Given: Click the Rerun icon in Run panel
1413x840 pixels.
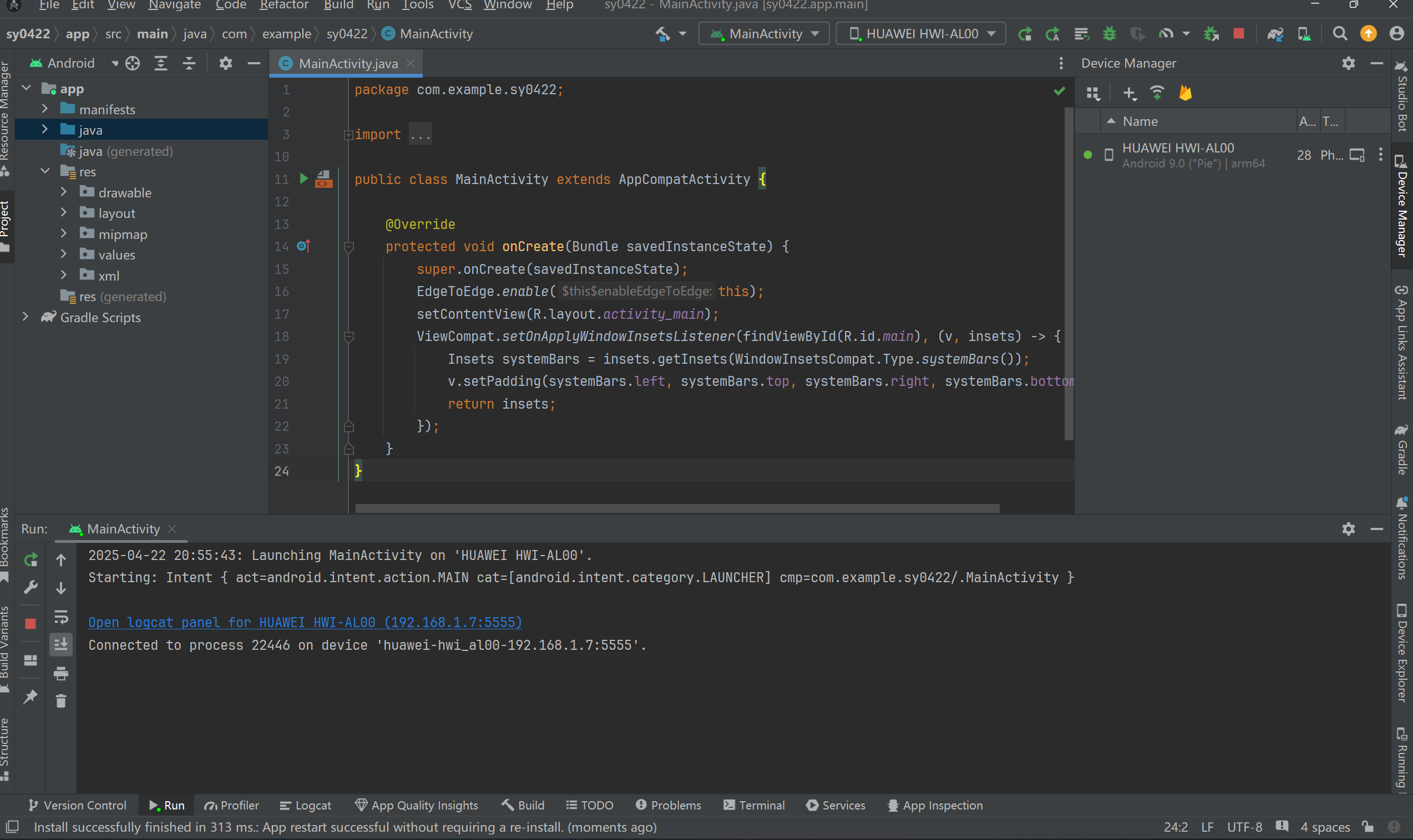Looking at the screenshot, I should (31, 560).
